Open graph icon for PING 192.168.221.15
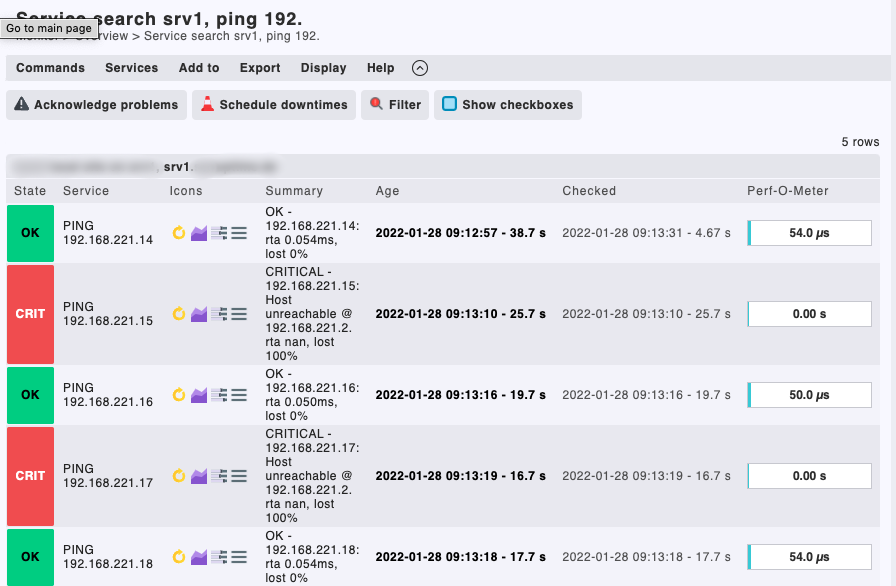Image resolution: width=896 pixels, height=586 pixels. tap(199, 314)
